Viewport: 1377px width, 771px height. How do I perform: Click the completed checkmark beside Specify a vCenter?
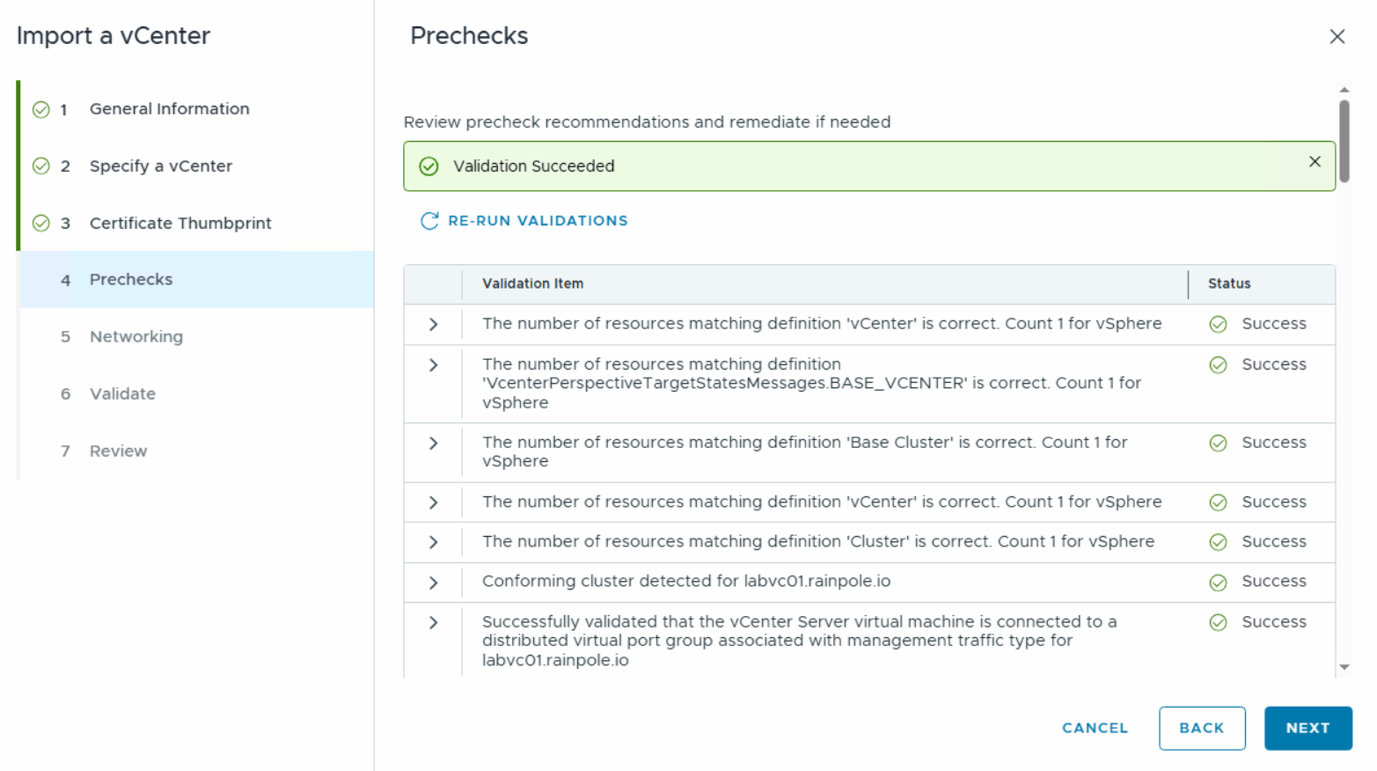[41, 166]
